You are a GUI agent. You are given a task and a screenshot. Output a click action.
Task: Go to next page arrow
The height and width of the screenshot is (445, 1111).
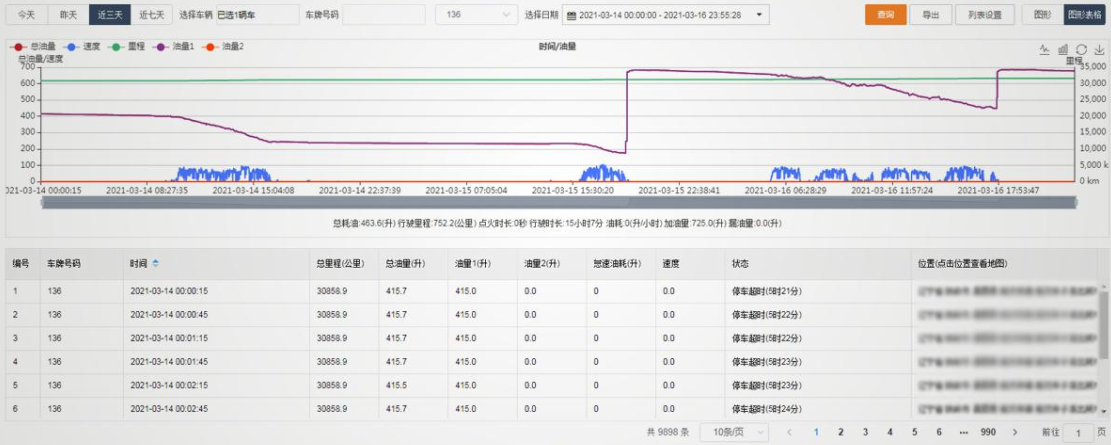[x=1015, y=432]
